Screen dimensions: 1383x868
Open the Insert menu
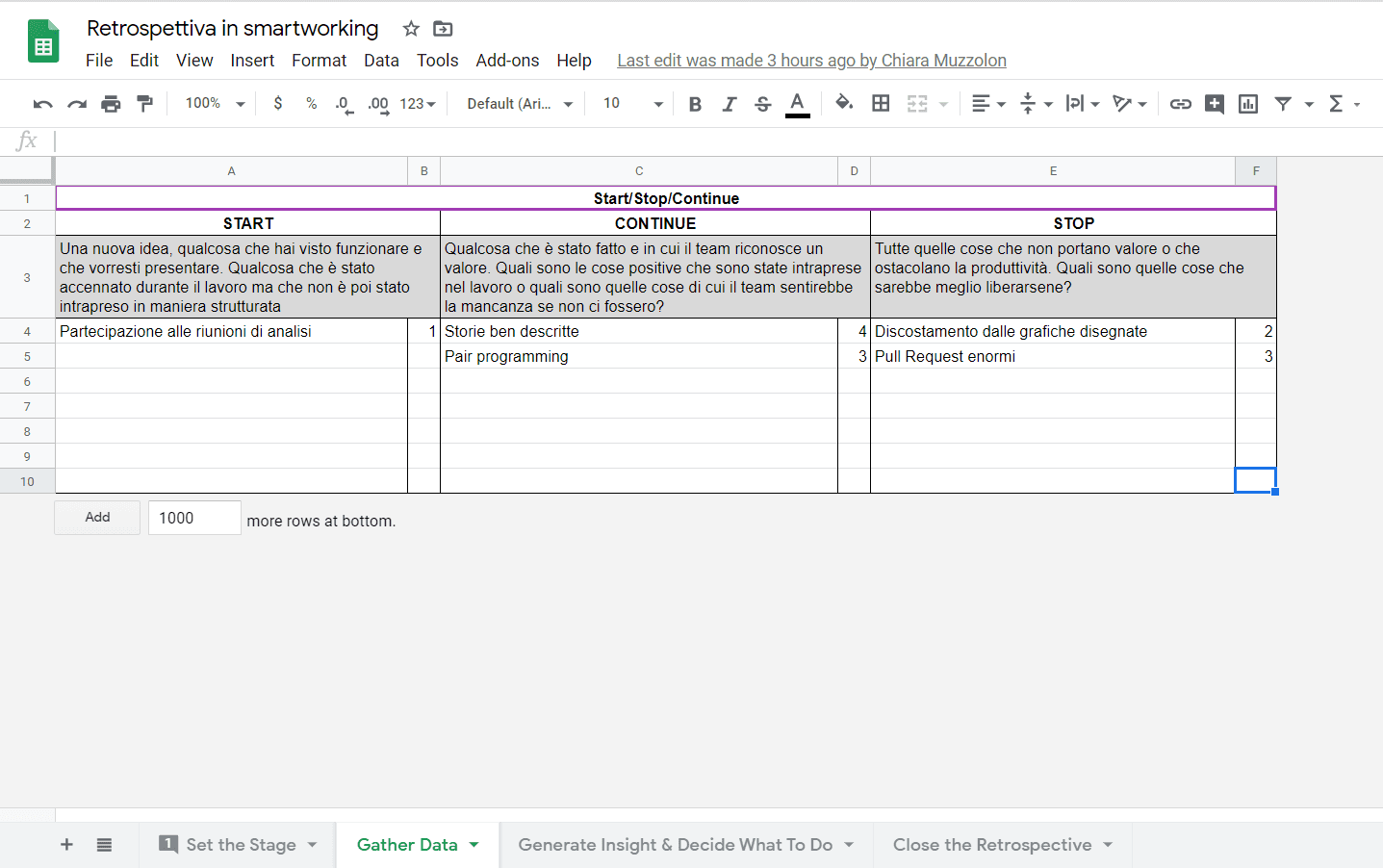[x=252, y=61]
